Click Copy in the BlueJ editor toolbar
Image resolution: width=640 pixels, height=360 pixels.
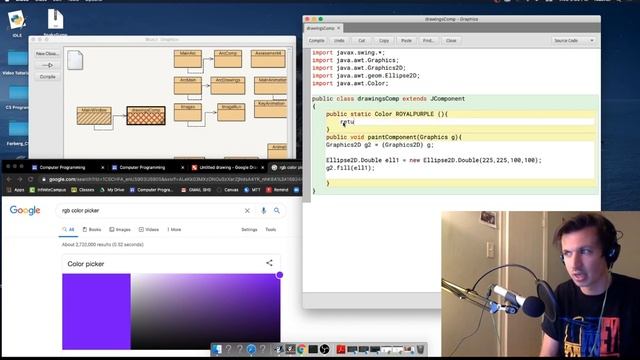coord(384,40)
